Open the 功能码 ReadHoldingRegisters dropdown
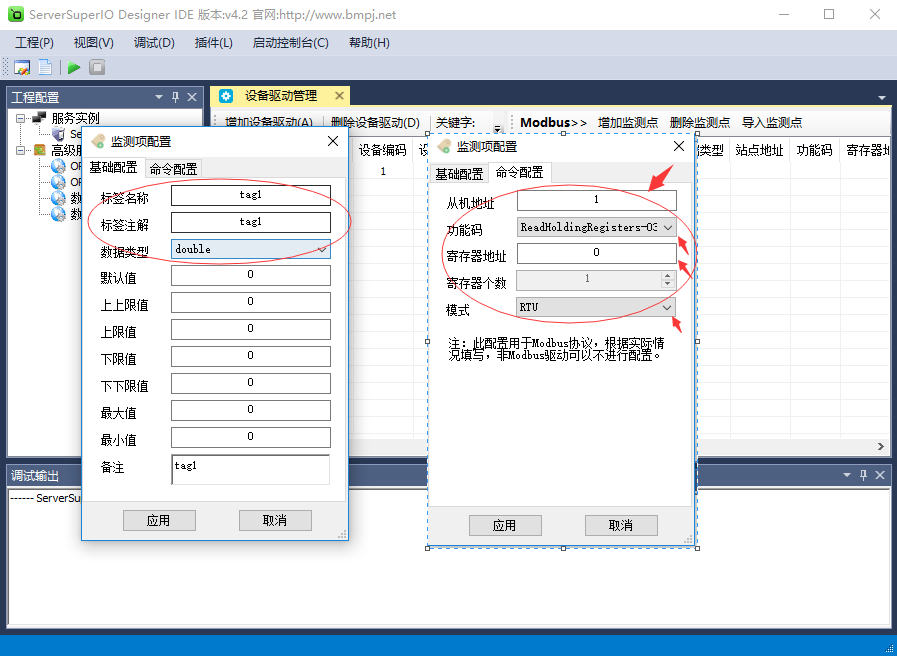The width and height of the screenshot is (897, 656). [668, 228]
